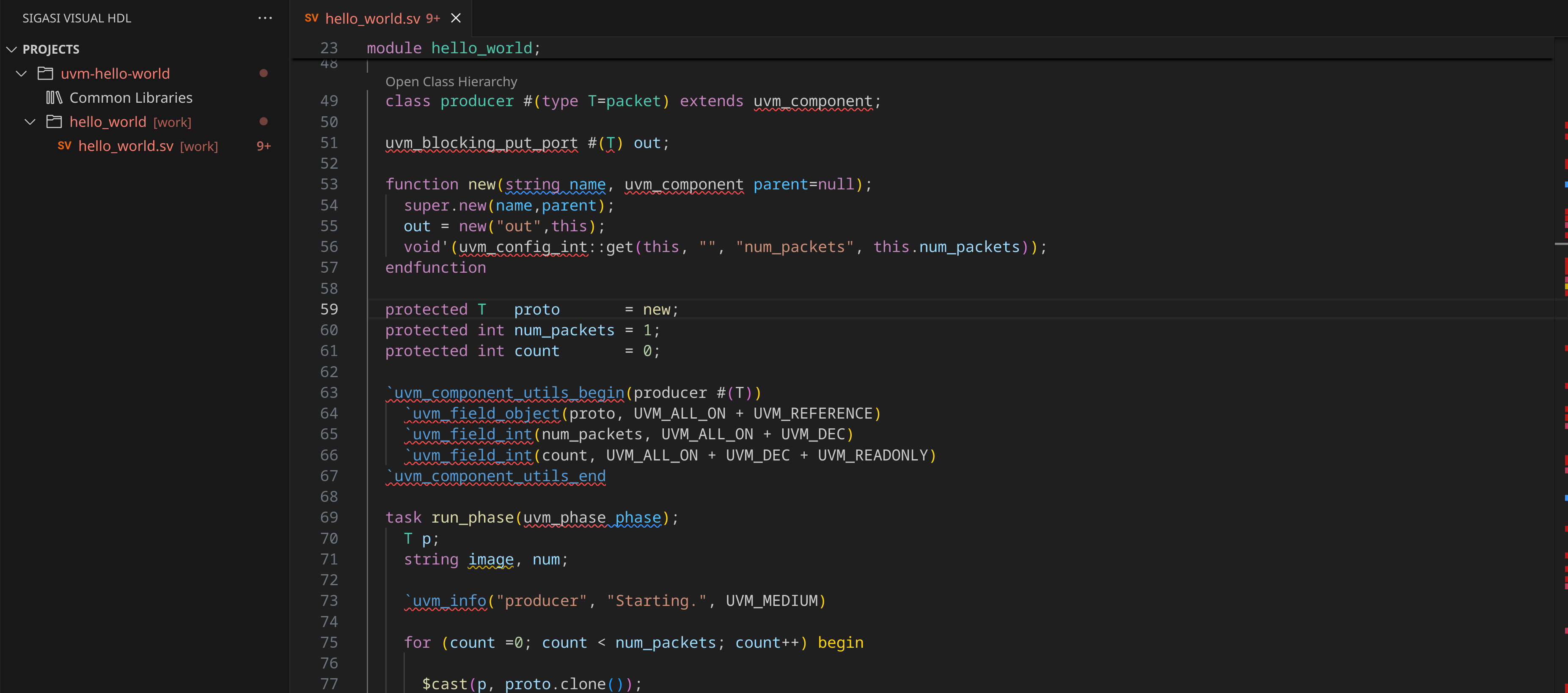Click the SV icon on the editor tab
1568x693 pixels.
pos(311,18)
